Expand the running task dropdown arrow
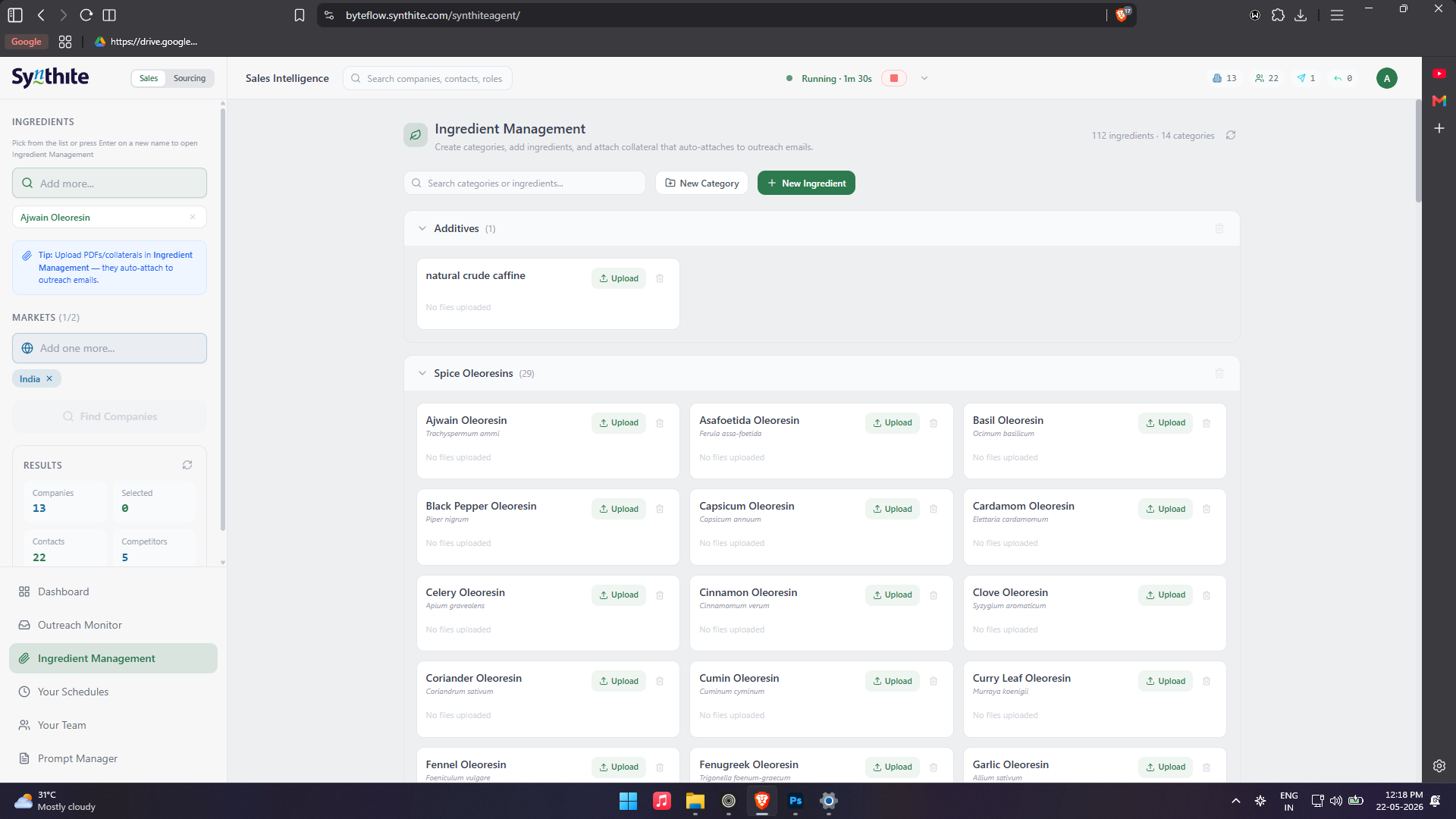The width and height of the screenshot is (1456, 819). click(924, 78)
